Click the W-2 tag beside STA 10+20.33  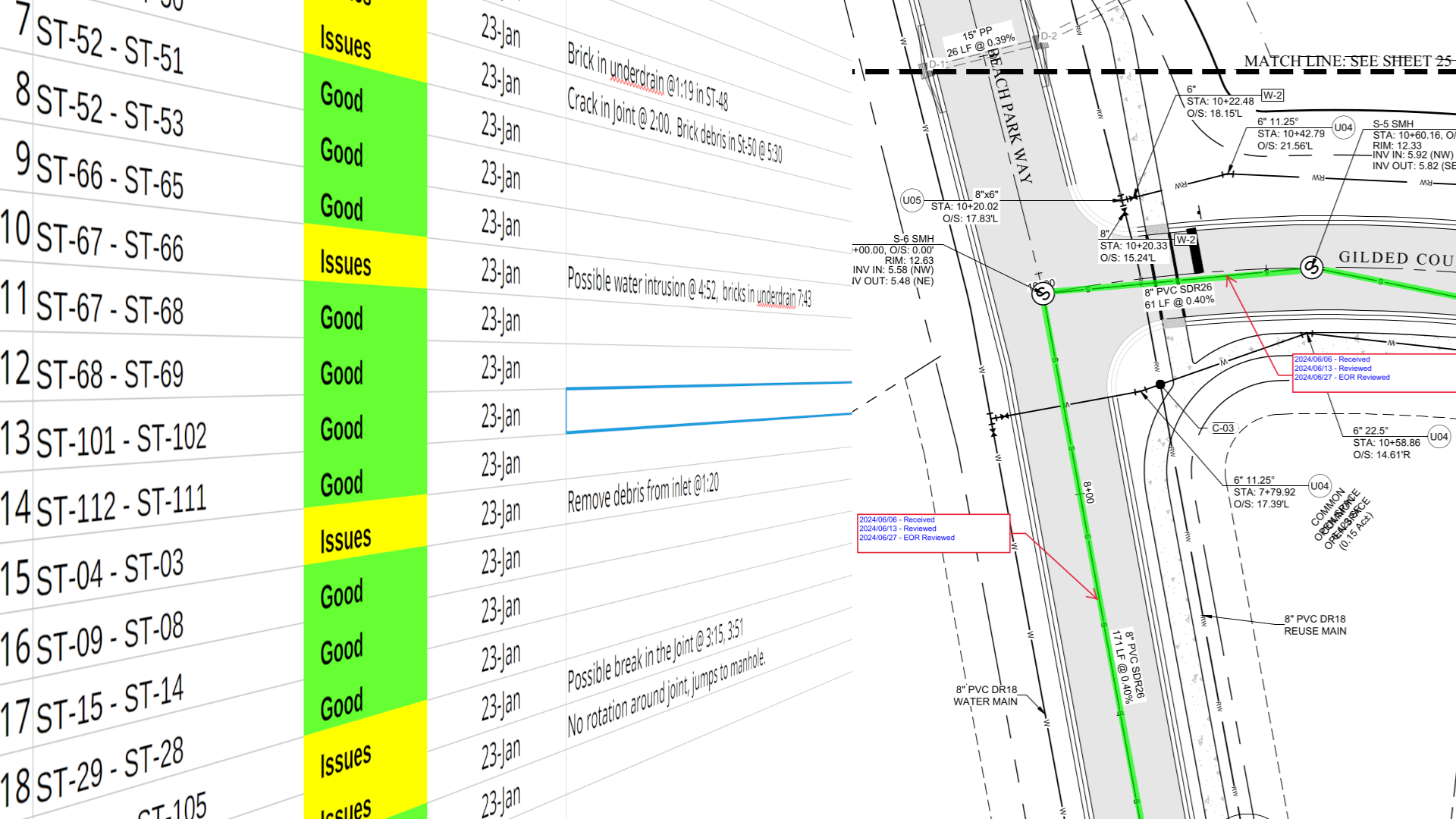coord(1185,240)
